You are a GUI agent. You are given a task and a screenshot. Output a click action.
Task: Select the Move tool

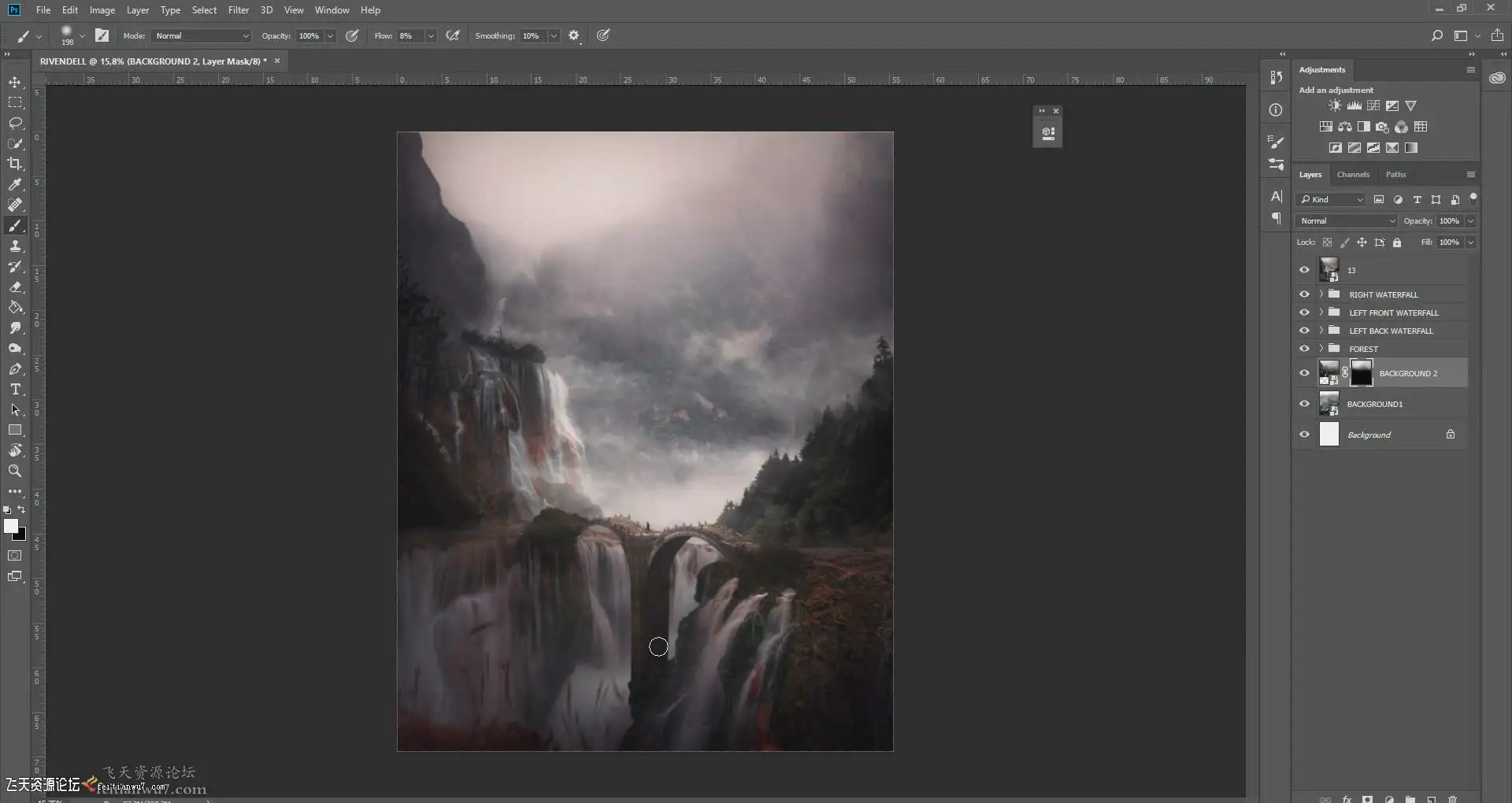point(15,83)
